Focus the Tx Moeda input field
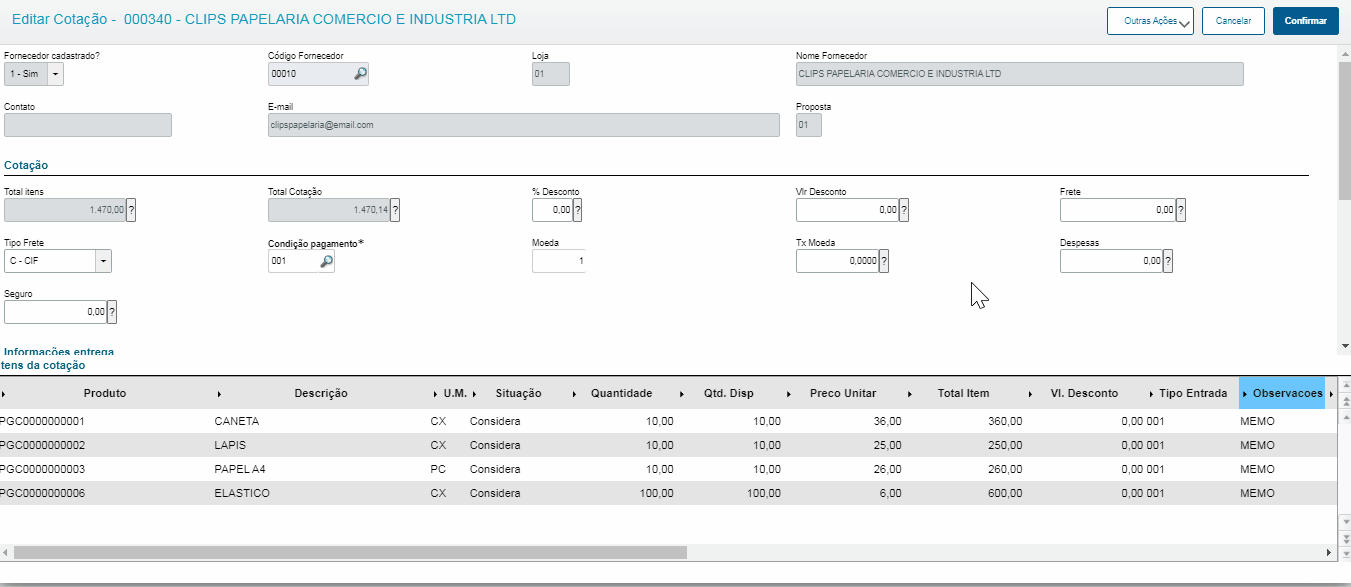Image resolution: width=1351 pixels, height=587 pixels. tap(838, 261)
